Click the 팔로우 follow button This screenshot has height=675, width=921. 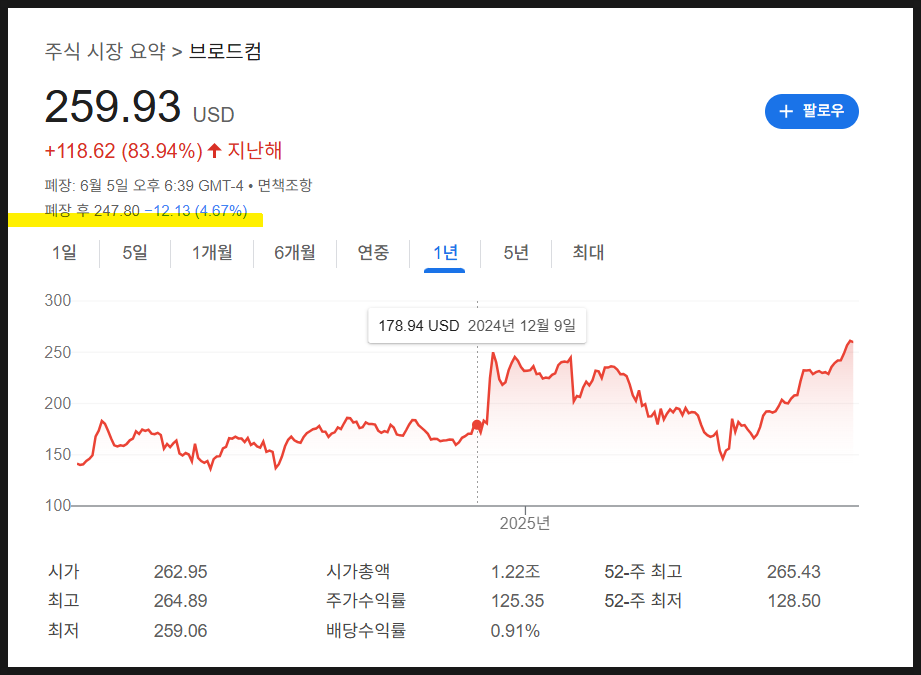point(811,111)
